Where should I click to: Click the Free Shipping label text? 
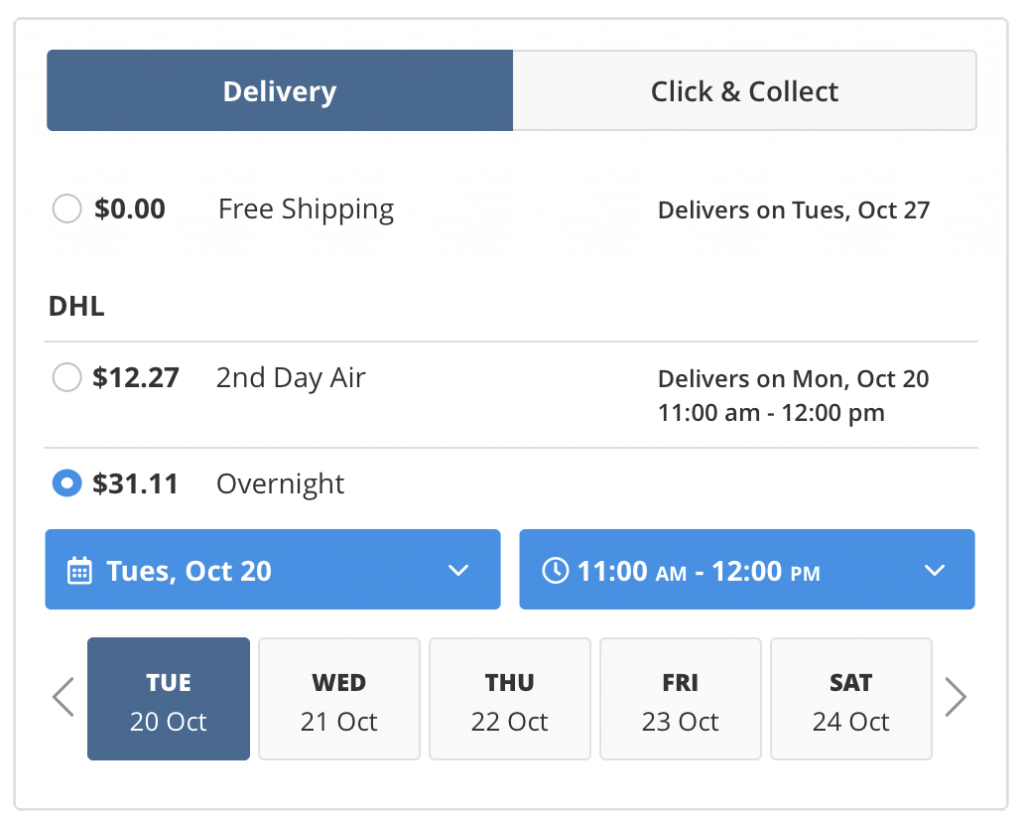[306, 210]
